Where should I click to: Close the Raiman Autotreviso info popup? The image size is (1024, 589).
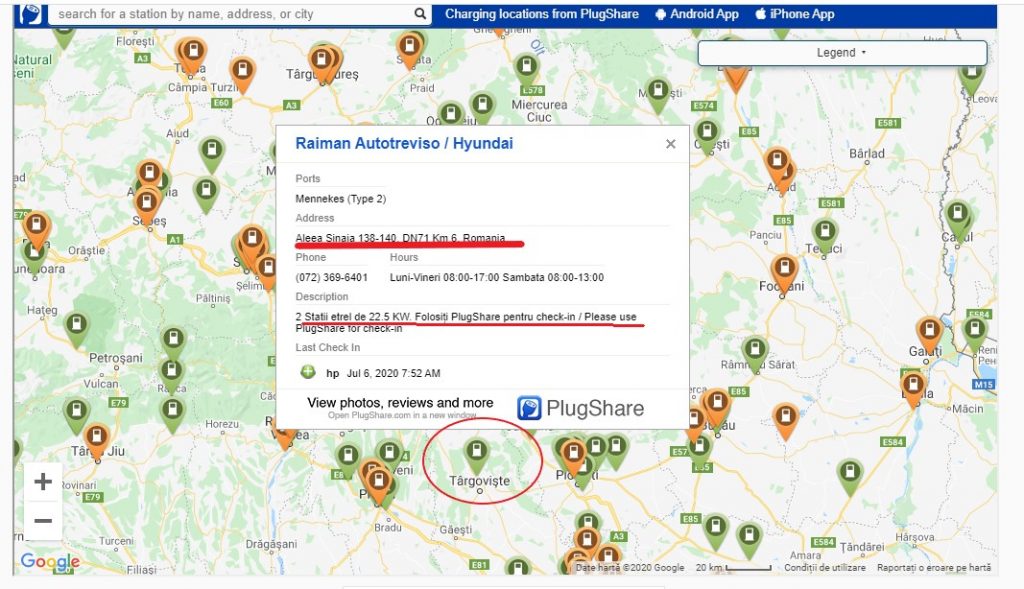point(671,144)
